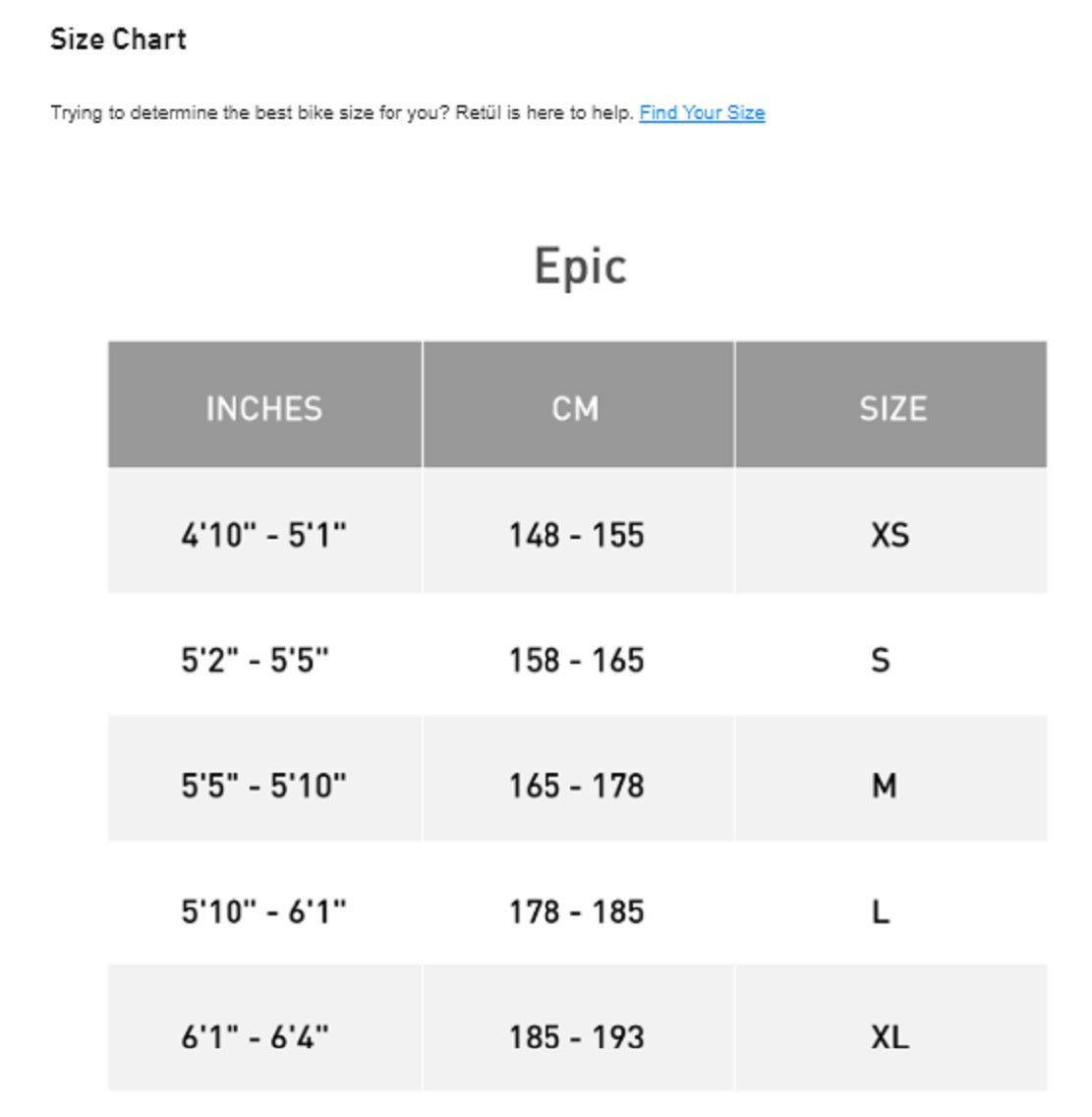Viewport: 1092px width, 1117px height.
Task: Click the 148 - 155 cm cell
Action: click(576, 535)
